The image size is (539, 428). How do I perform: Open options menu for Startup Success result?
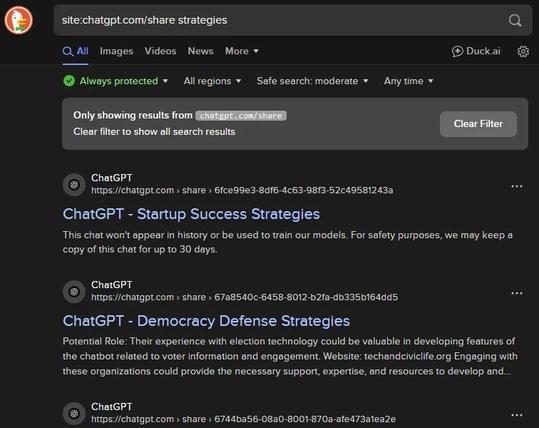pyautogui.click(x=516, y=186)
